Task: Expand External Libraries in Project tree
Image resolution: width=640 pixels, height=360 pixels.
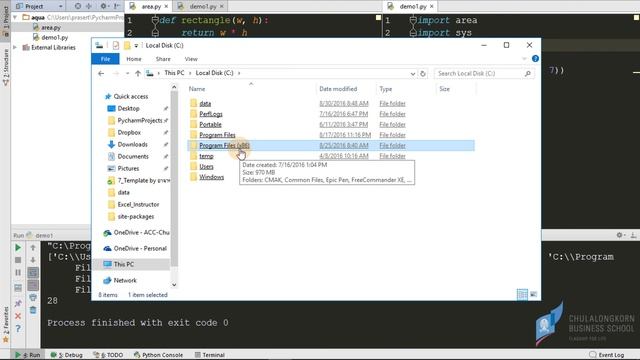Action: tap(15, 47)
